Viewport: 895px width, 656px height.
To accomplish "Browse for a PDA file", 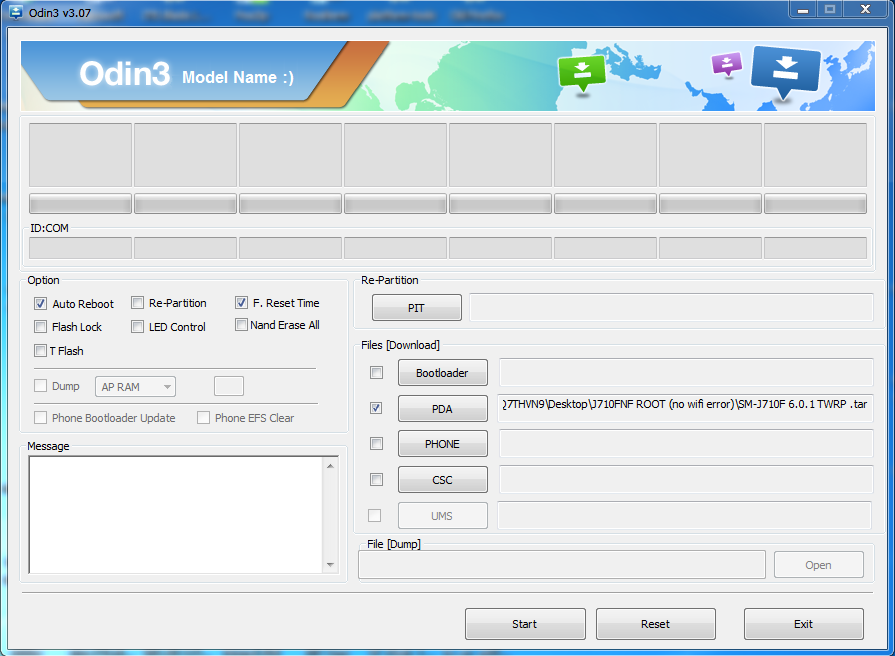I will [x=442, y=409].
